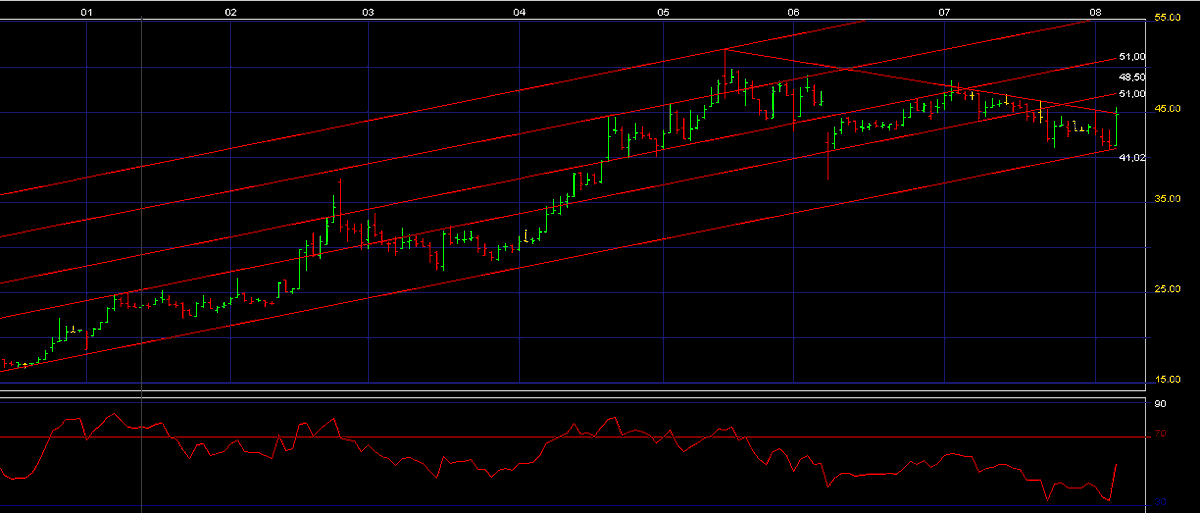Click the 90 level on oscillator scale

click(1160, 404)
